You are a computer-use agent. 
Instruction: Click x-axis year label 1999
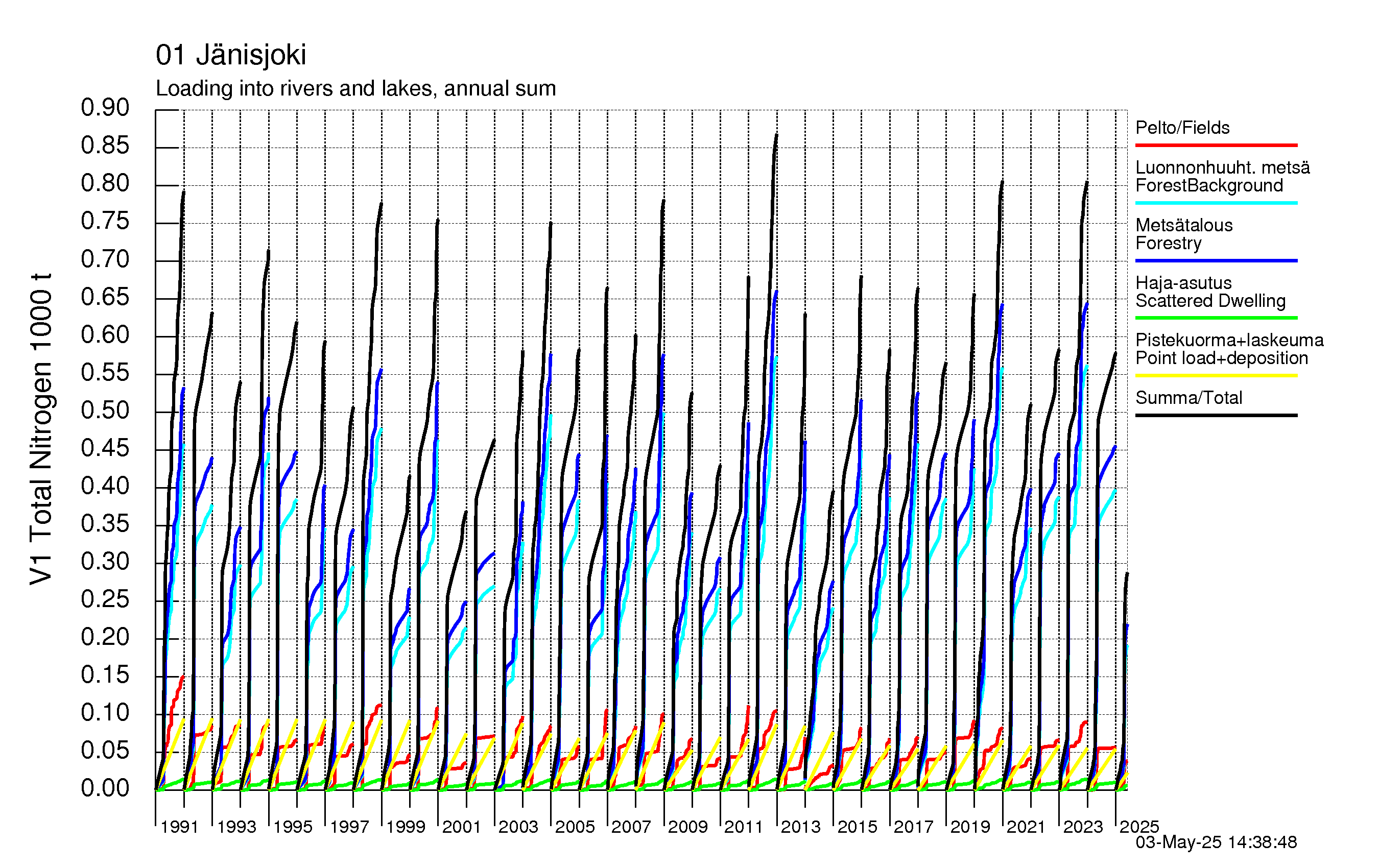(406, 827)
